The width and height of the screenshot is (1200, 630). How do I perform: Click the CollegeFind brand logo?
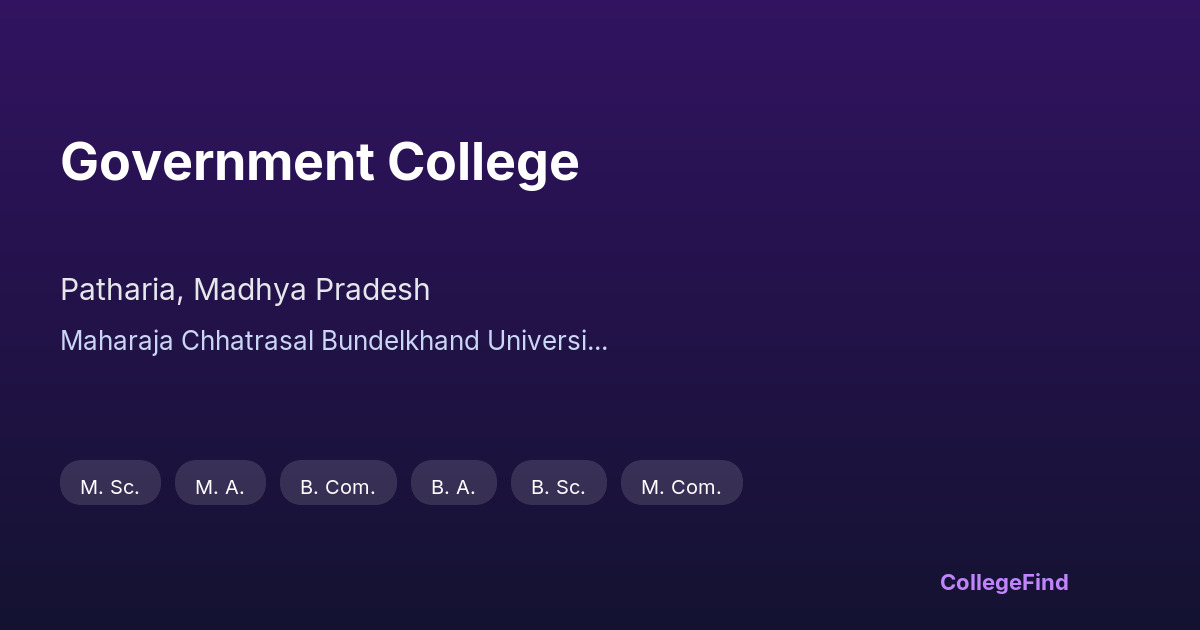click(1003, 582)
